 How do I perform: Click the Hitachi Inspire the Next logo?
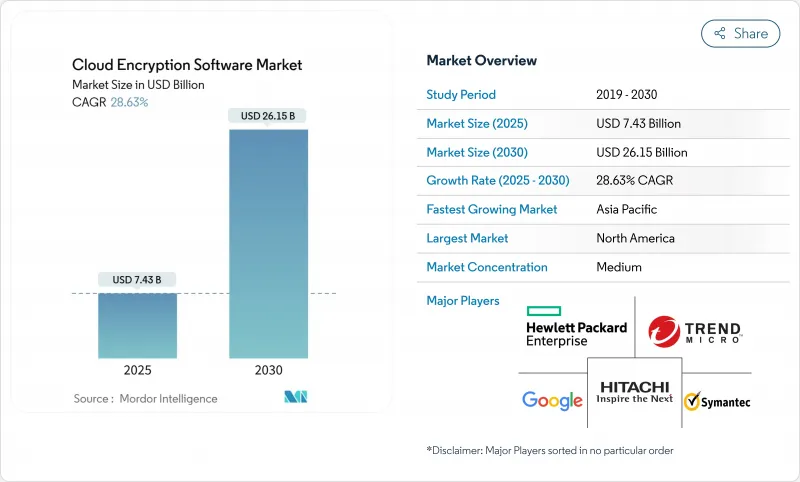click(x=633, y=391)
